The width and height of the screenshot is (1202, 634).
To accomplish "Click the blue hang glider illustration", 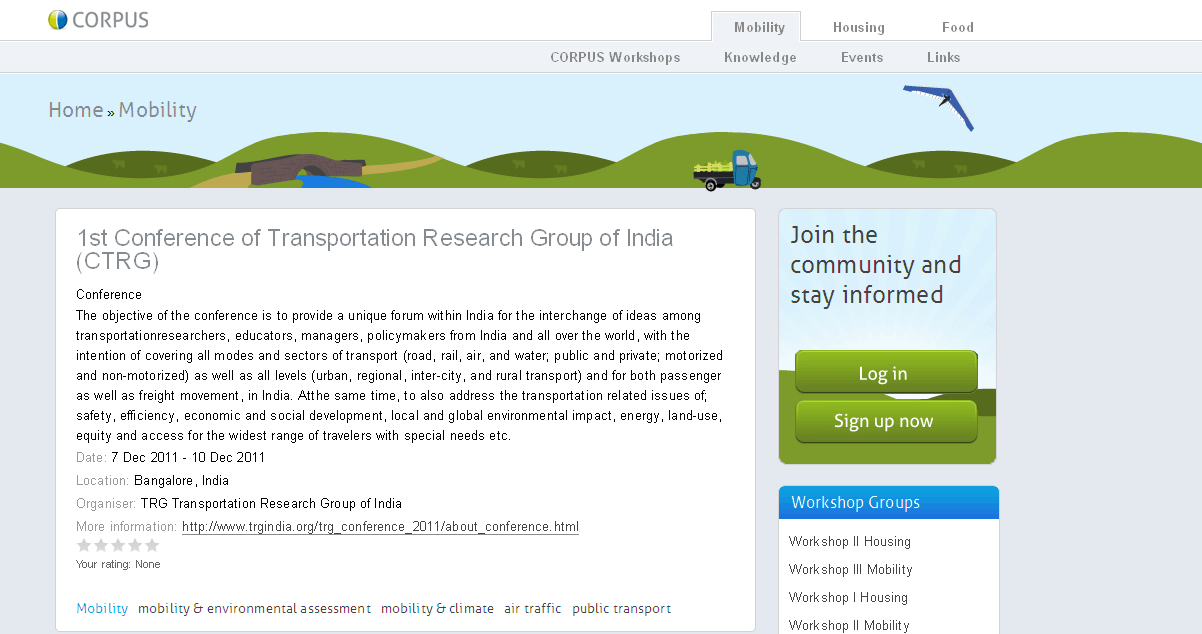I will pyautogui.click(x=941, y=104).
